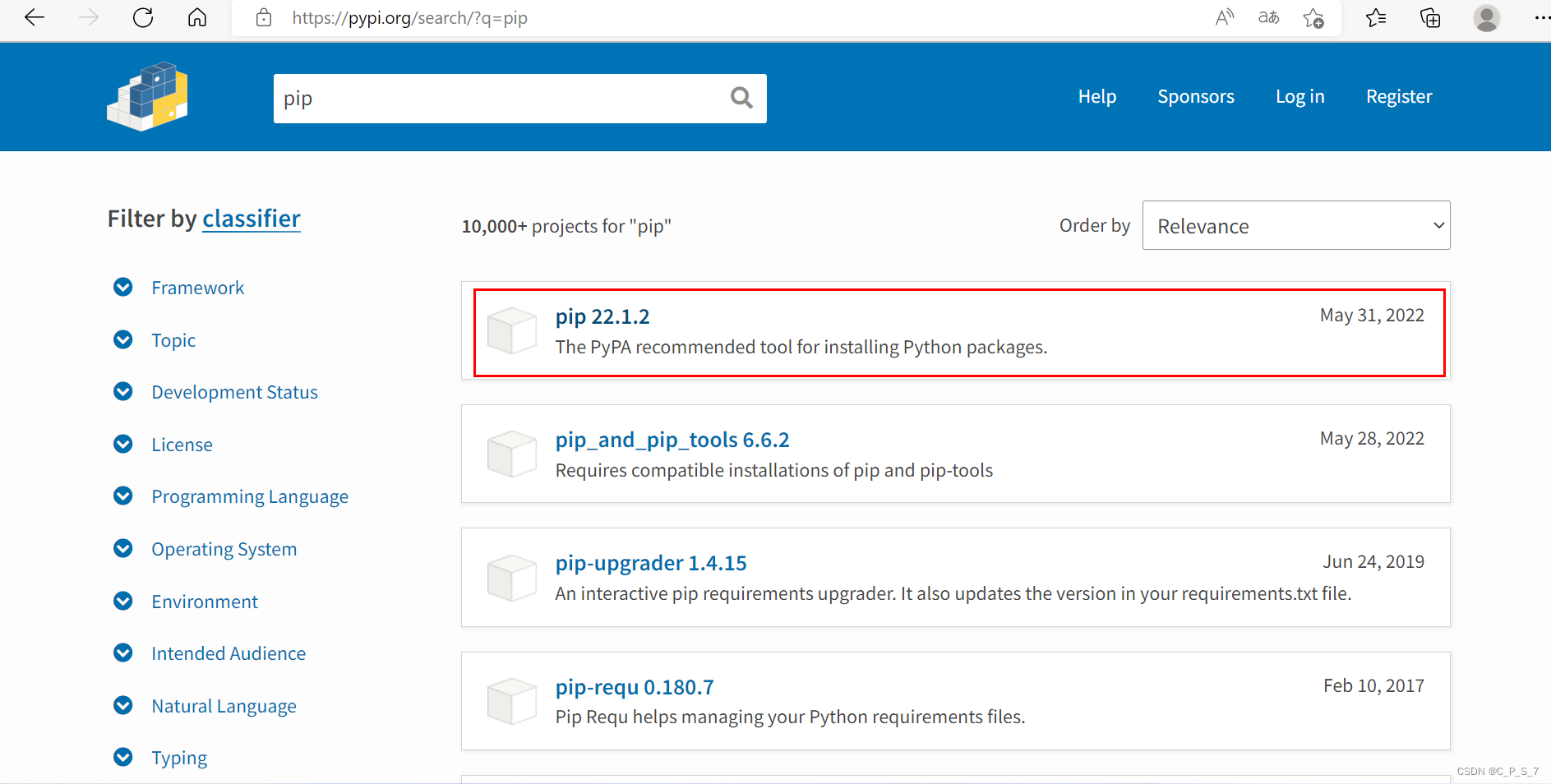The image size is (1551, 784).
Task: Click the PyPI logo
Action: 148,96
